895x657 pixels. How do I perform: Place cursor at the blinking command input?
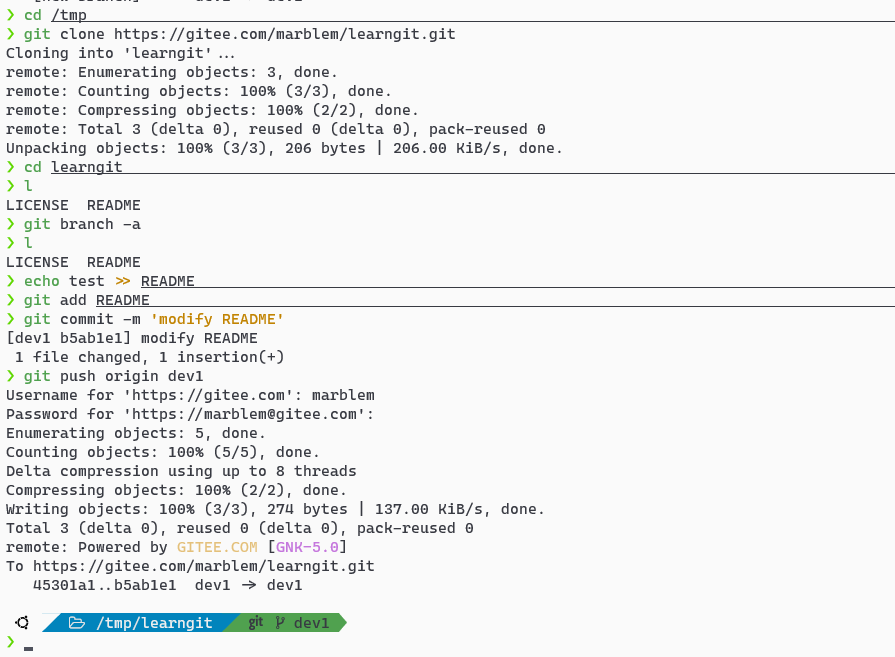tap(29, 647)
